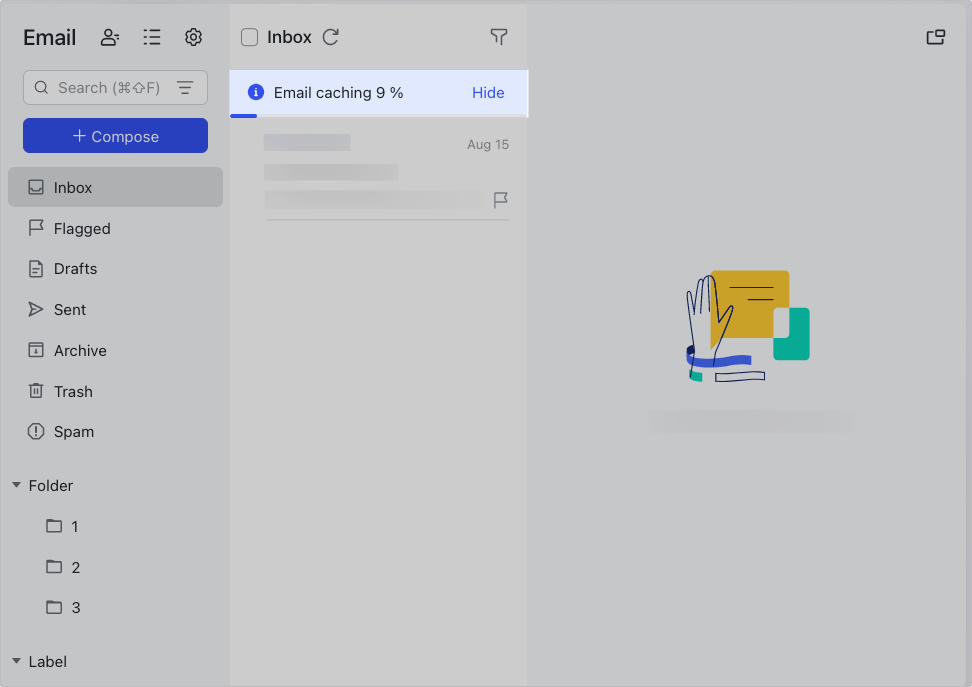Open the Spam mailbox
Viewport: 972px width, 687px height.
[x=74, y=432]
